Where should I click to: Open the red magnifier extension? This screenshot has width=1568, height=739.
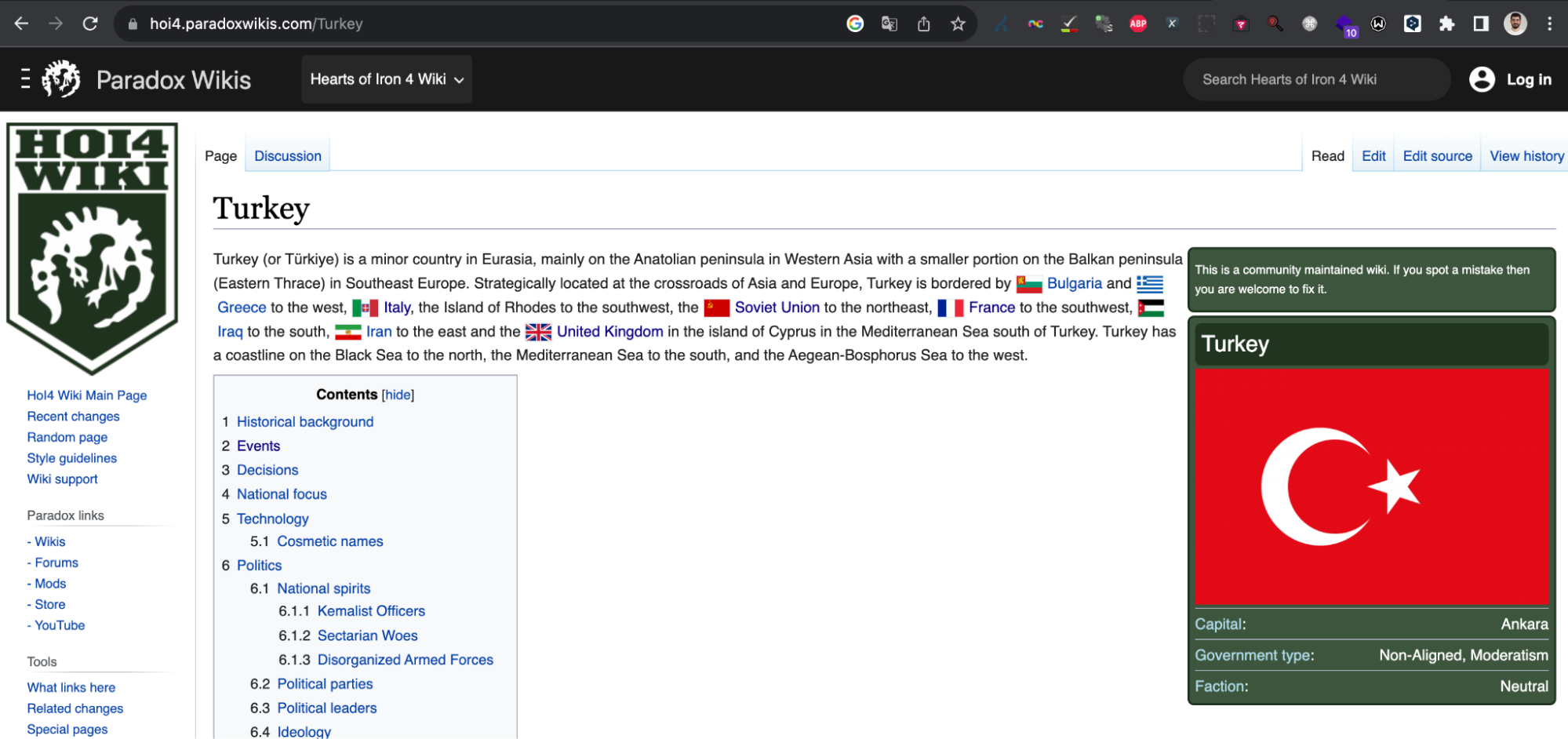(x=1275, y=24)
